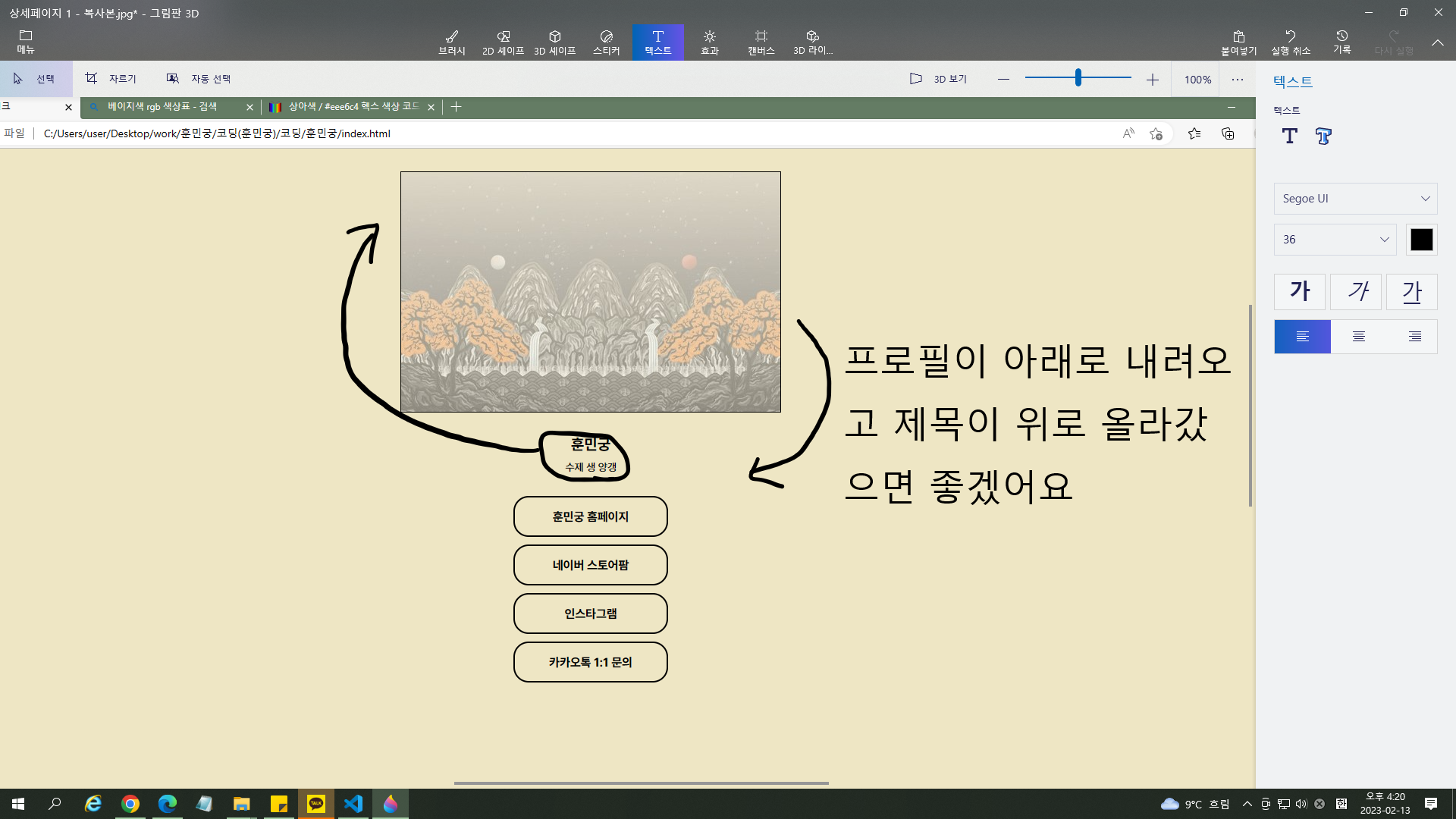This screenshot has width=1456, height=819.
Task: Open the 효과 effects tool
Action: pos(710,42)
